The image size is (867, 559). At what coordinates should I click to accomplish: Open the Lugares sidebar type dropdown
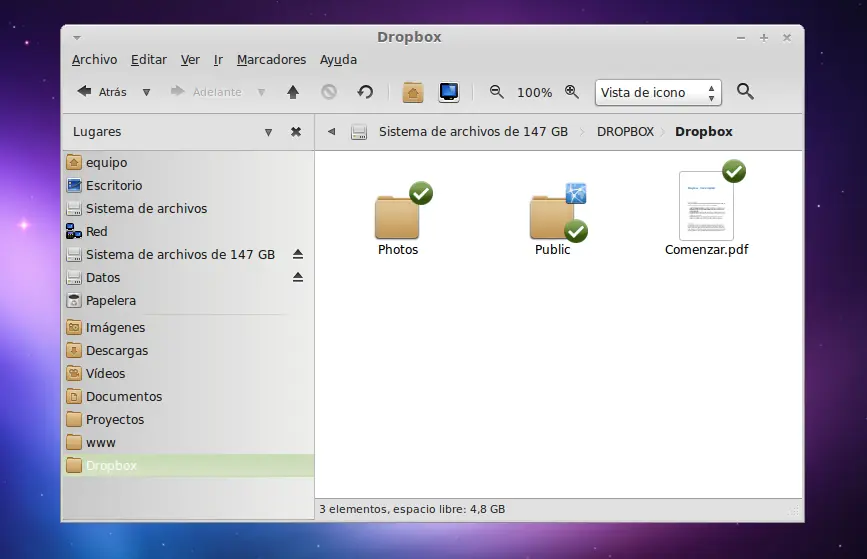pyautogui.click(x=268, y=132)
